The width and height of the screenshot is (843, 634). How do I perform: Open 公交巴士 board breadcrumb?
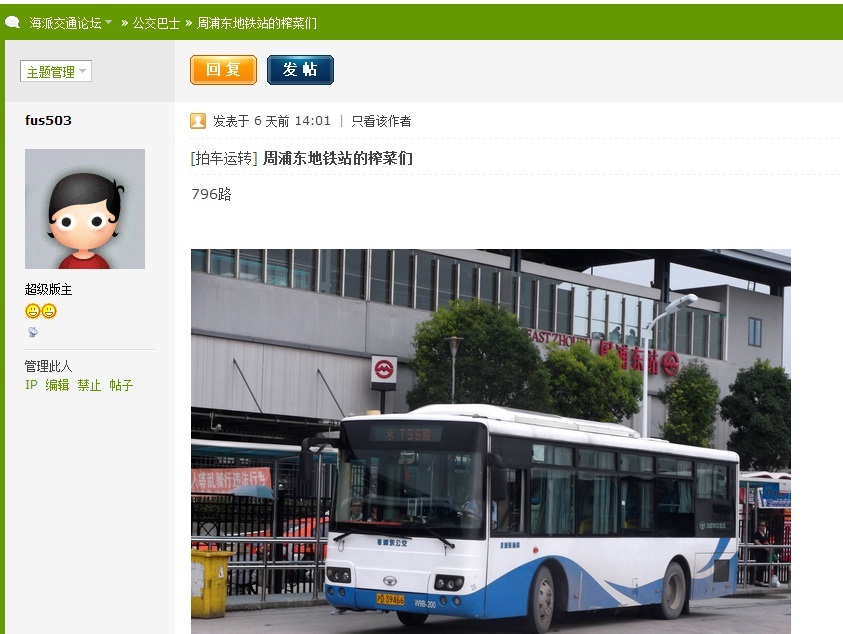(x=156, y=23)
